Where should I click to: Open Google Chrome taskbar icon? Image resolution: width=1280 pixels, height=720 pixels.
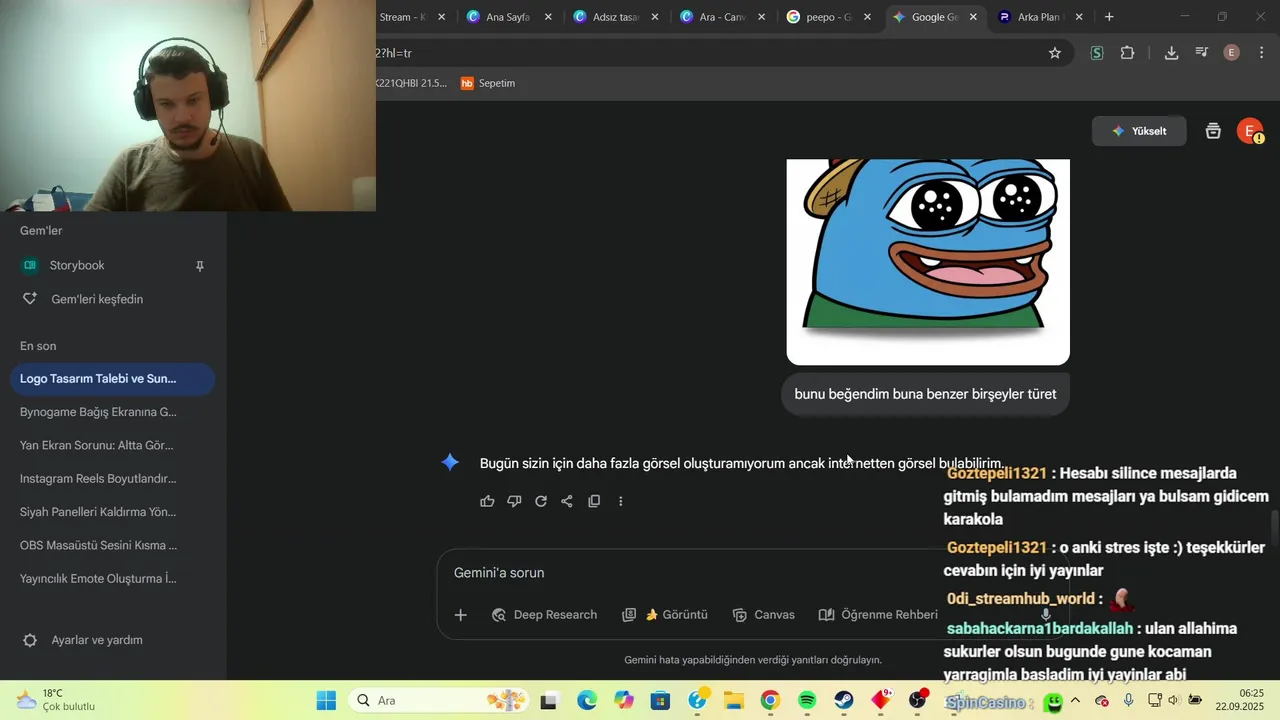click(770, 700)
